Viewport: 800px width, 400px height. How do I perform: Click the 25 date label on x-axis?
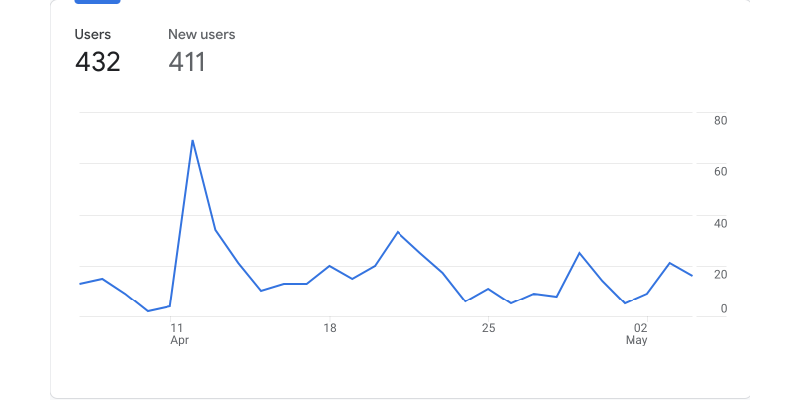(x=488, y=327)
